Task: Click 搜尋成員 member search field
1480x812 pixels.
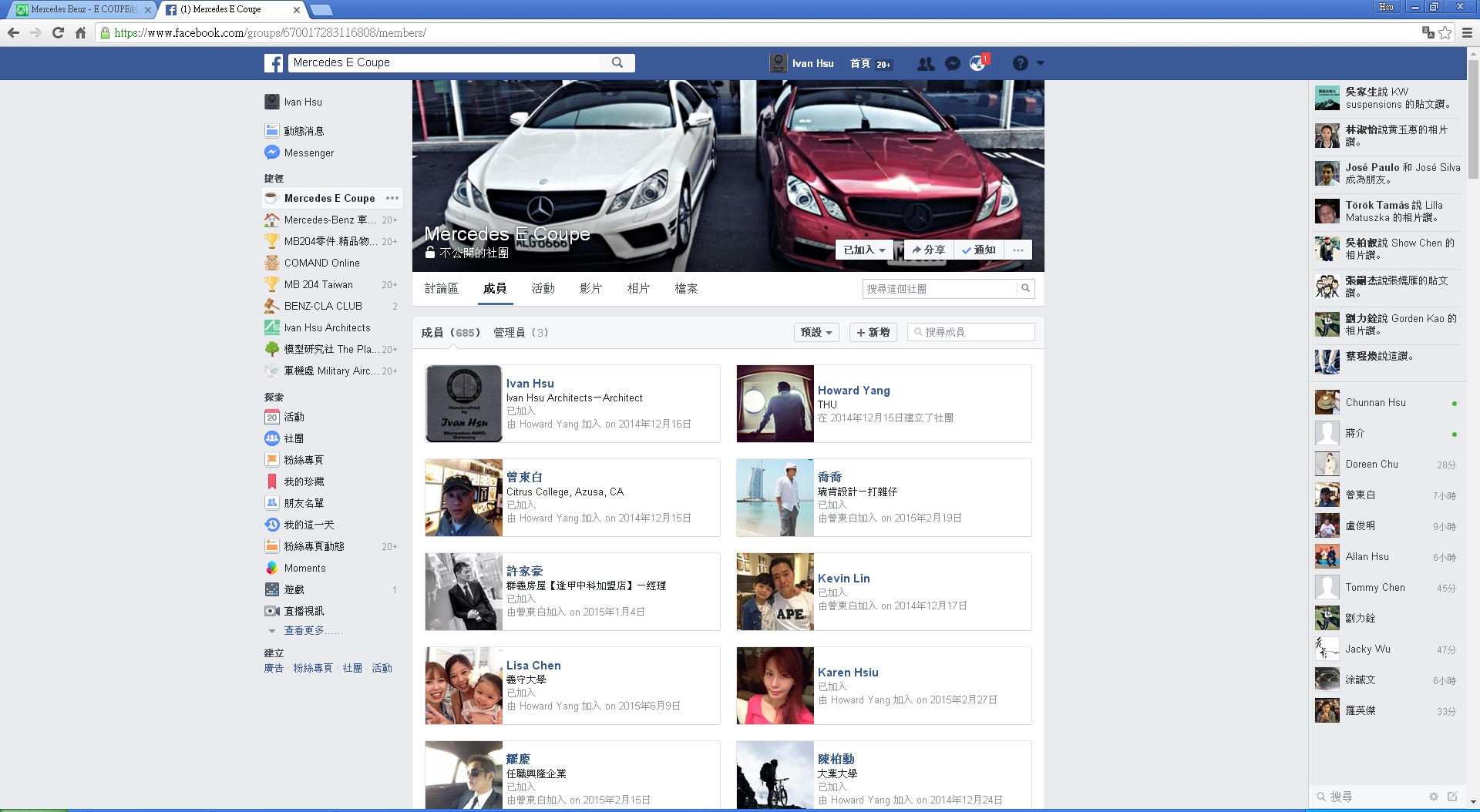Action: click(971, 332)
